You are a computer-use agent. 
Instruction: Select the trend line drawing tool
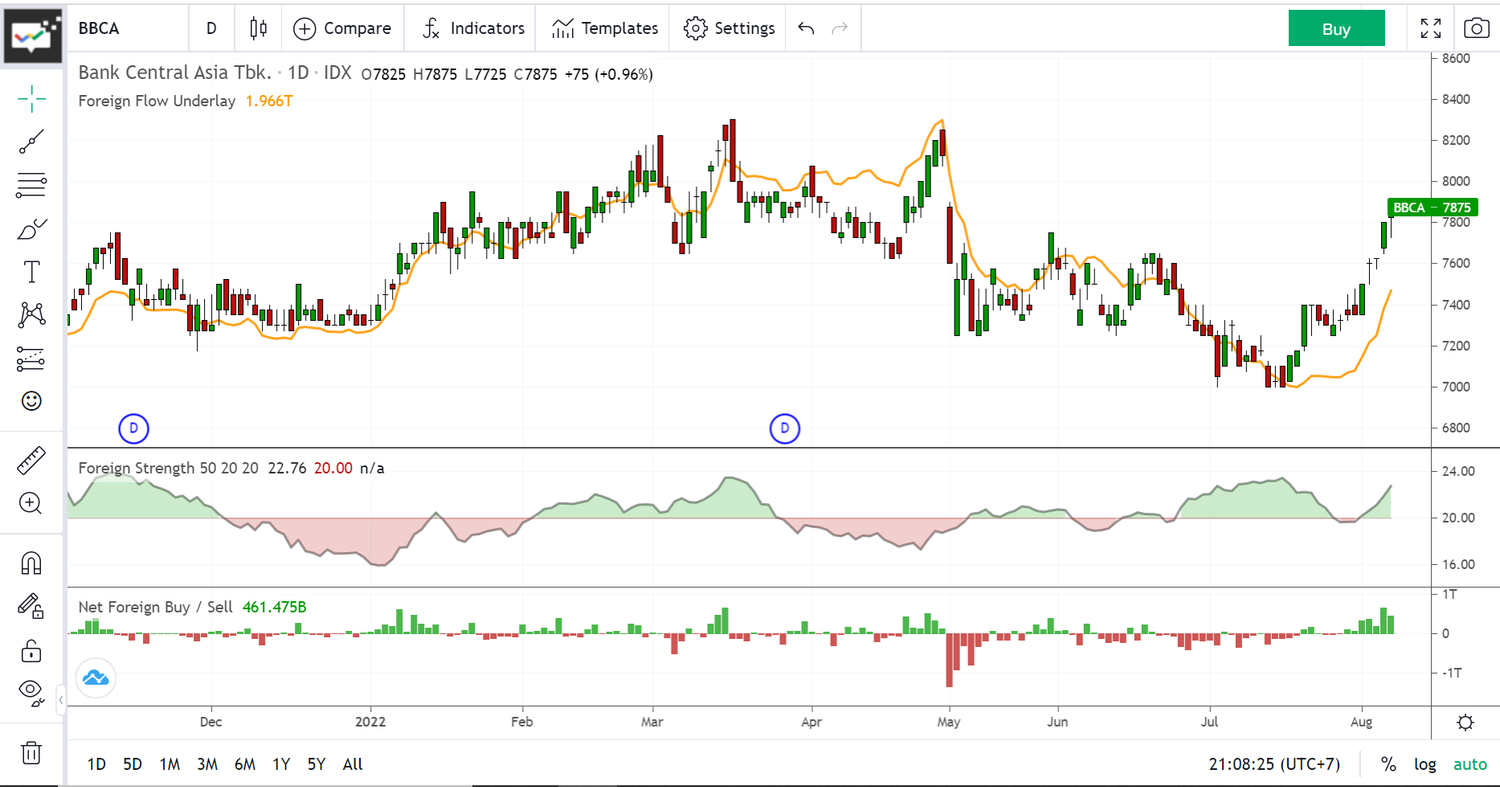[31, 141]
